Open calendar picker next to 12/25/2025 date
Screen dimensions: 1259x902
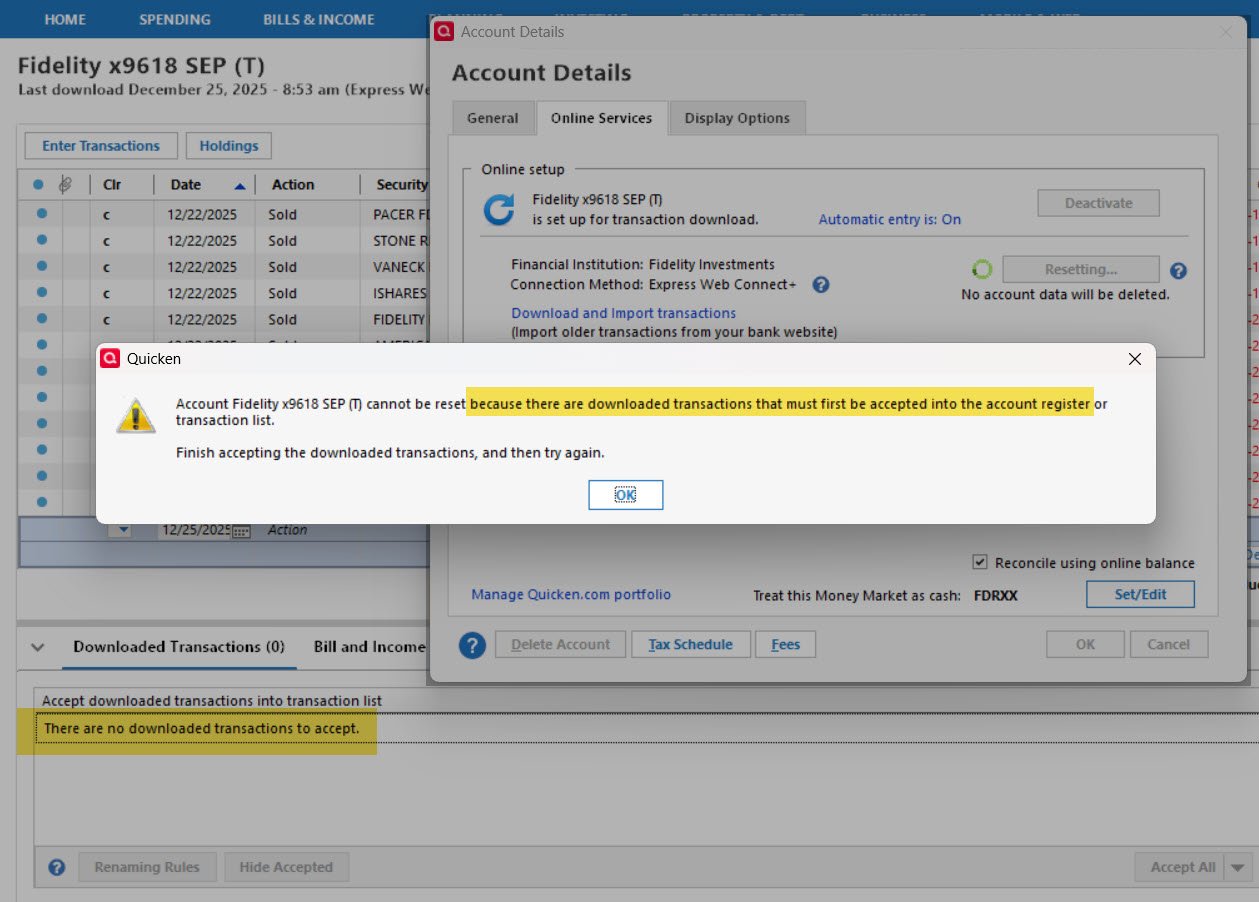coord(241,531)
